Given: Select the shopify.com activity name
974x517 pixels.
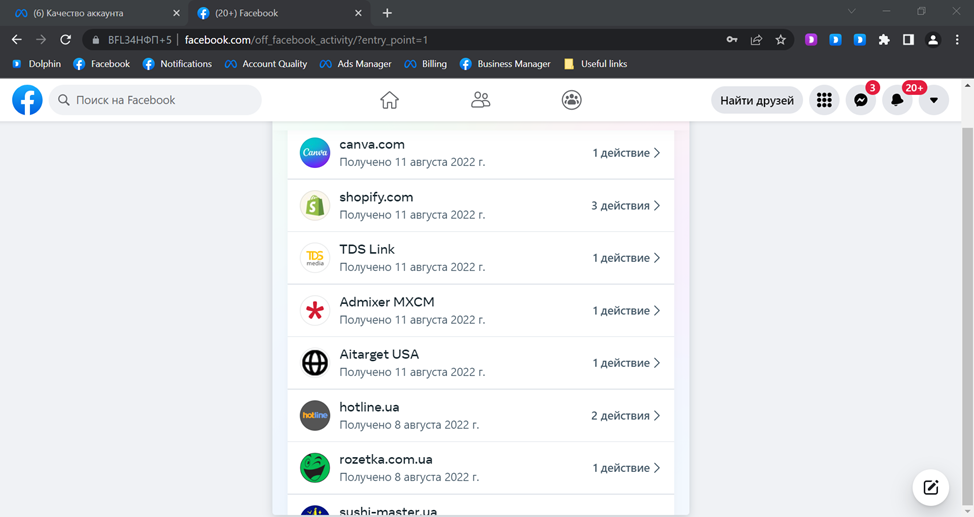Looking at the screenshot, I should [376, 197].
